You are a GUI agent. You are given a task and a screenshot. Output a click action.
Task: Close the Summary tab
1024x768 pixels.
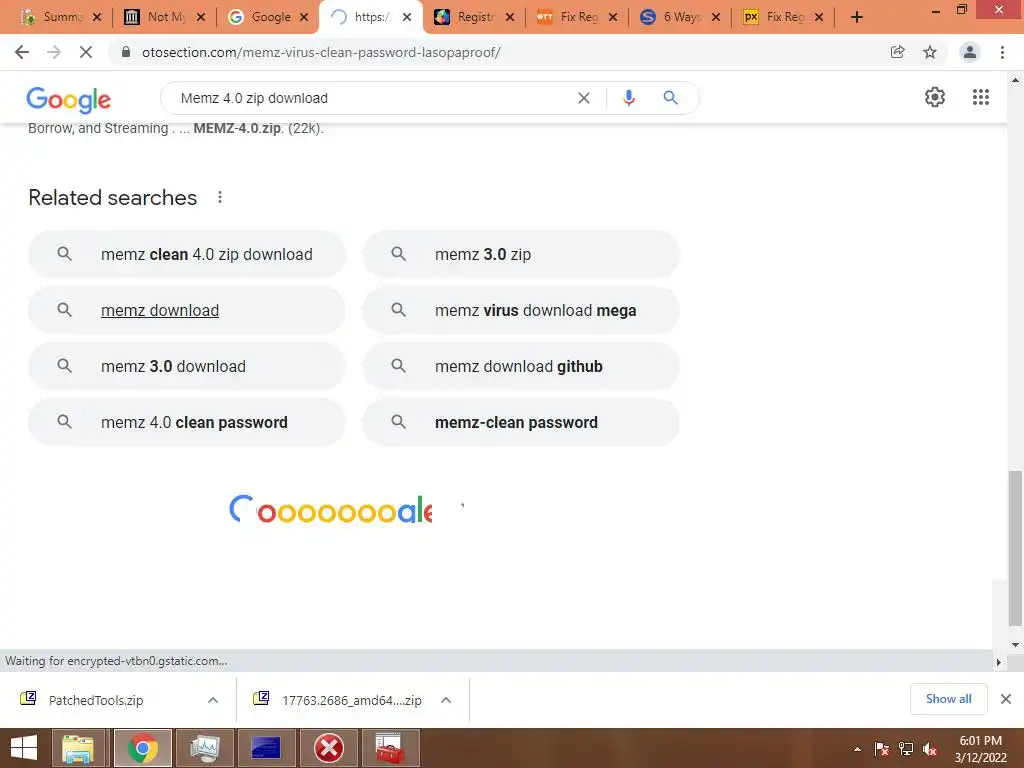[97, 17]
